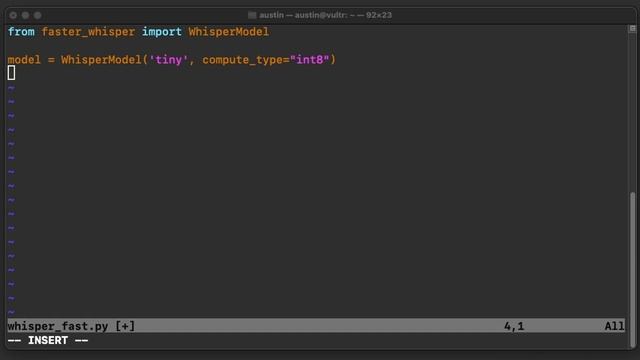Click the 'compute_type=' parameter
The image size is (640, 360).
click(246, 60)
